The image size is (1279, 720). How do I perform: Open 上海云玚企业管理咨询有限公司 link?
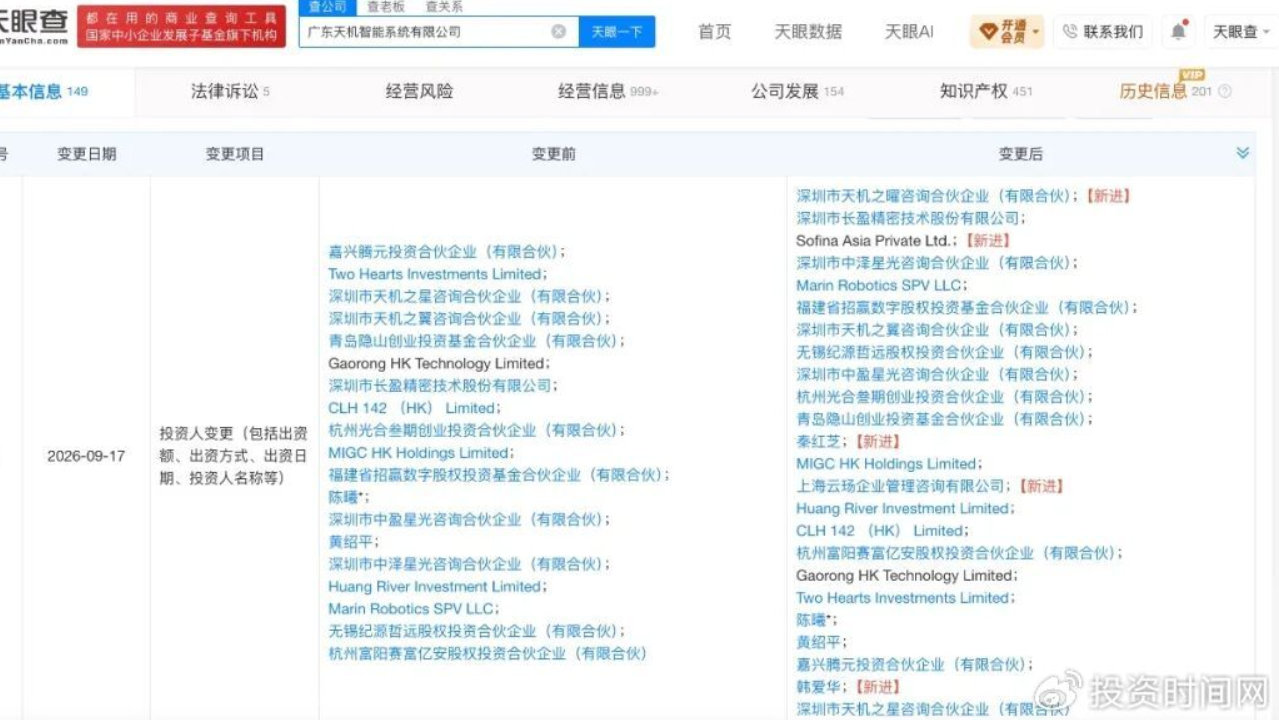(x=902, y=486)
